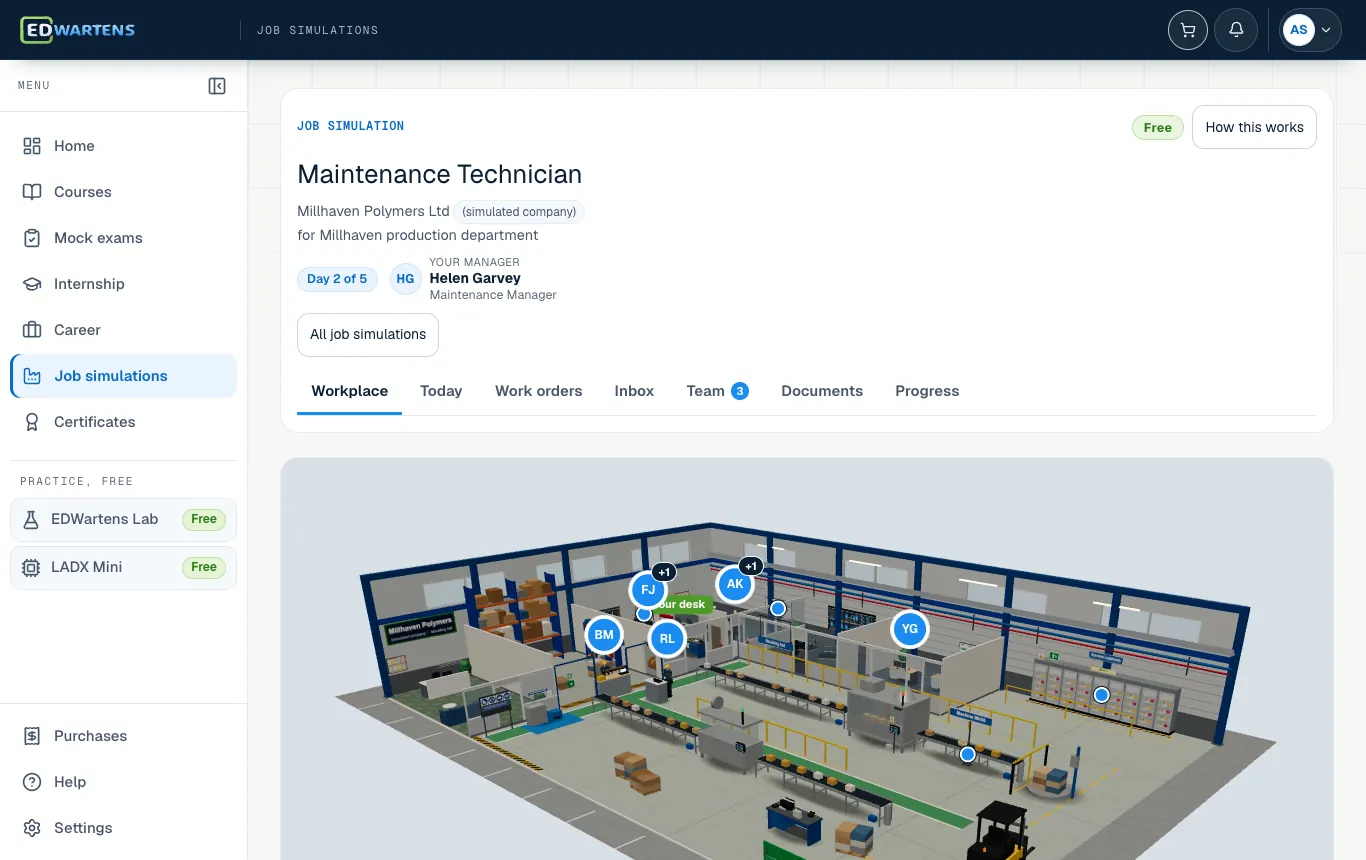1366x860 pixels.
Task: Switch to the Work orders tab
Action: 538,391
